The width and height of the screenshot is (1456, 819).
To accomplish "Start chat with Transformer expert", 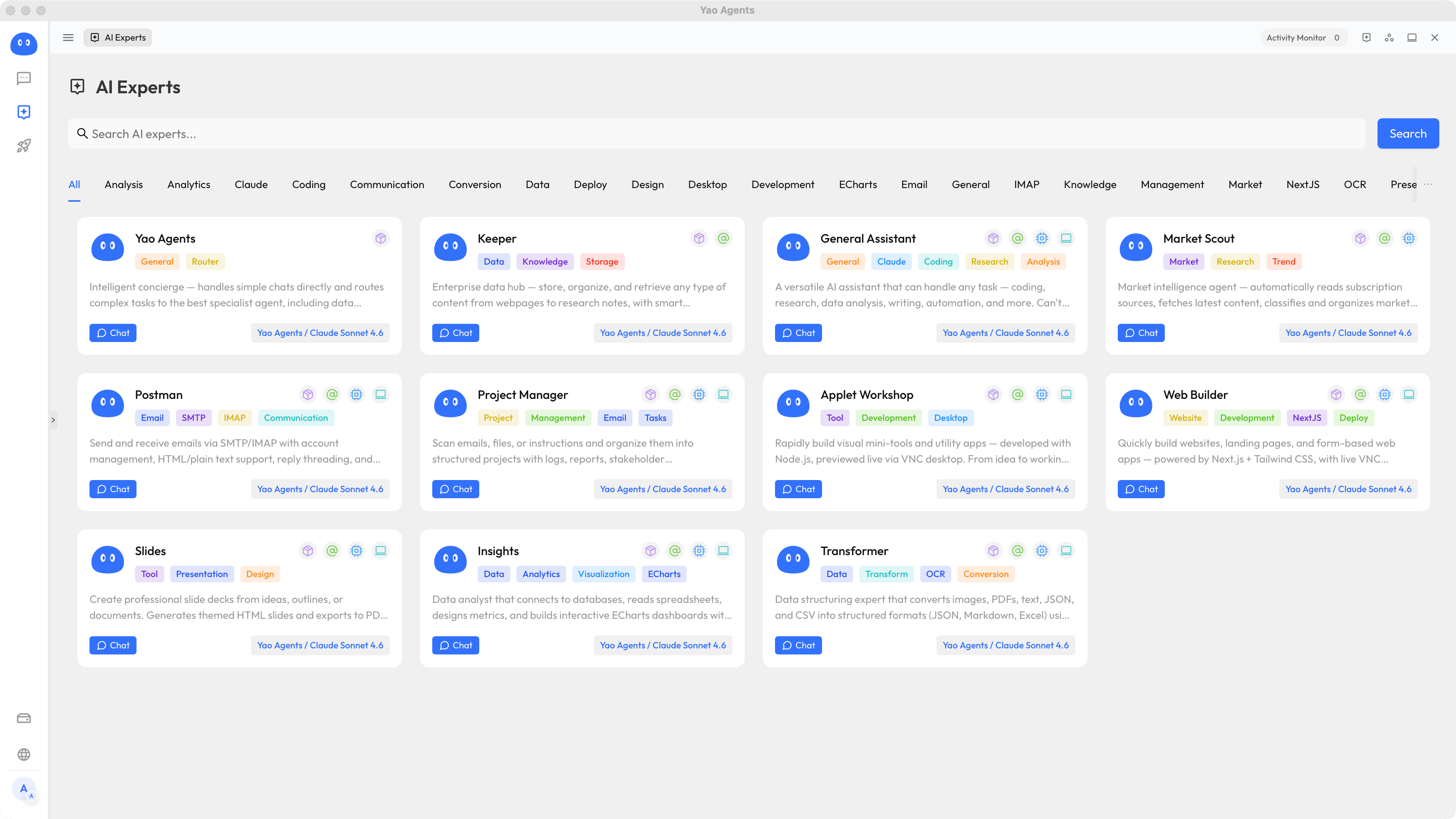I will click(x=798, y=645).
